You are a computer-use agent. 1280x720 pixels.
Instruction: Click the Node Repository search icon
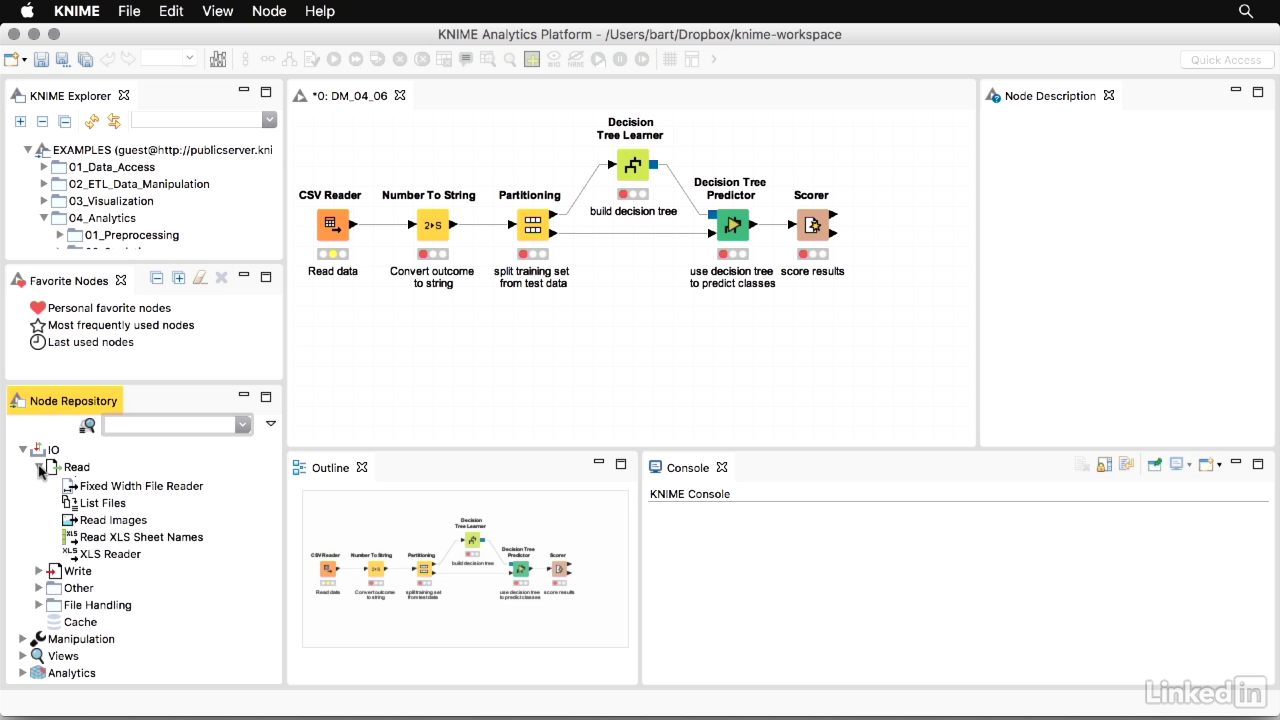88,425
